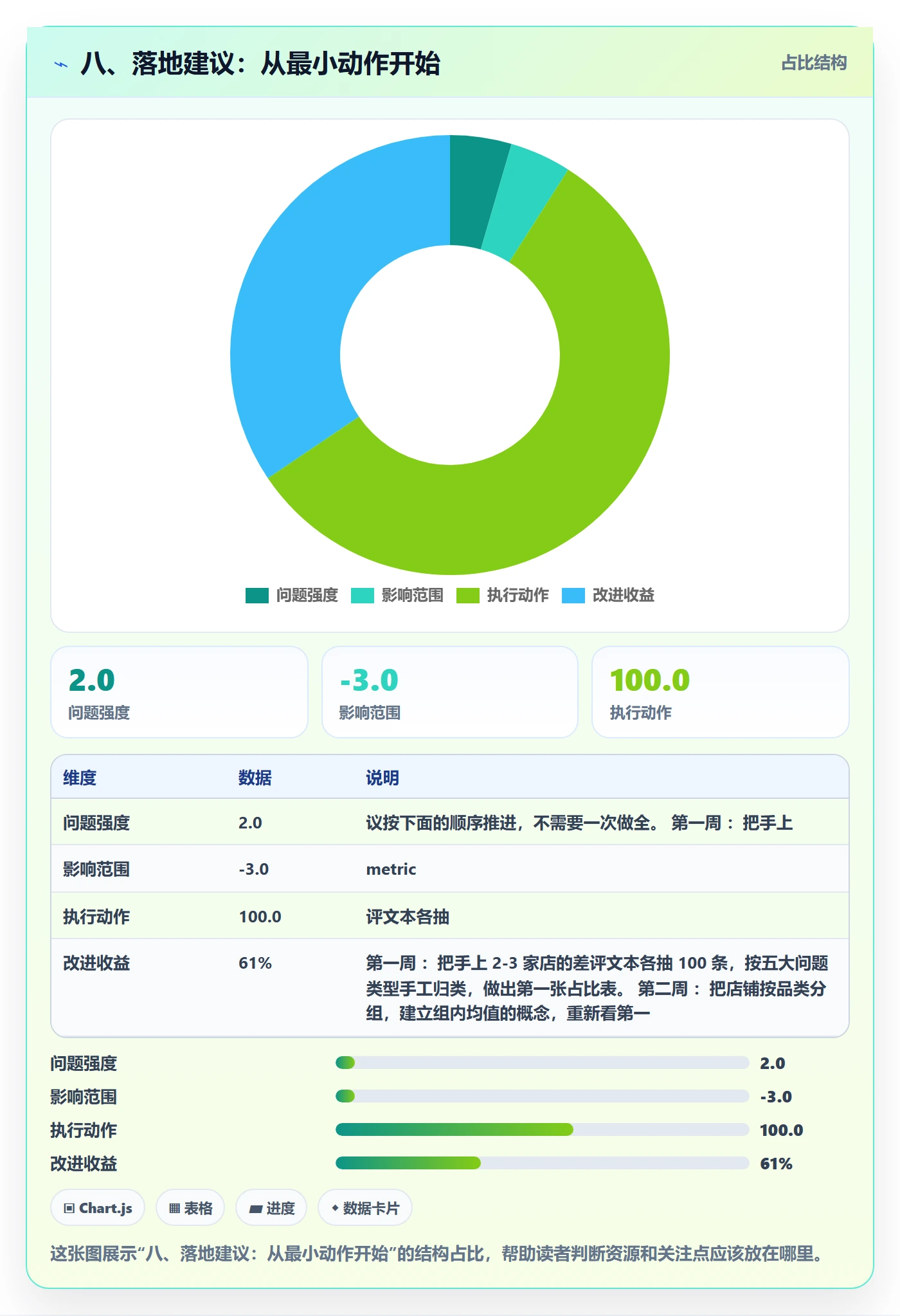
Task: Click the 占比结构 label in the header
Action: click(814, 63)
